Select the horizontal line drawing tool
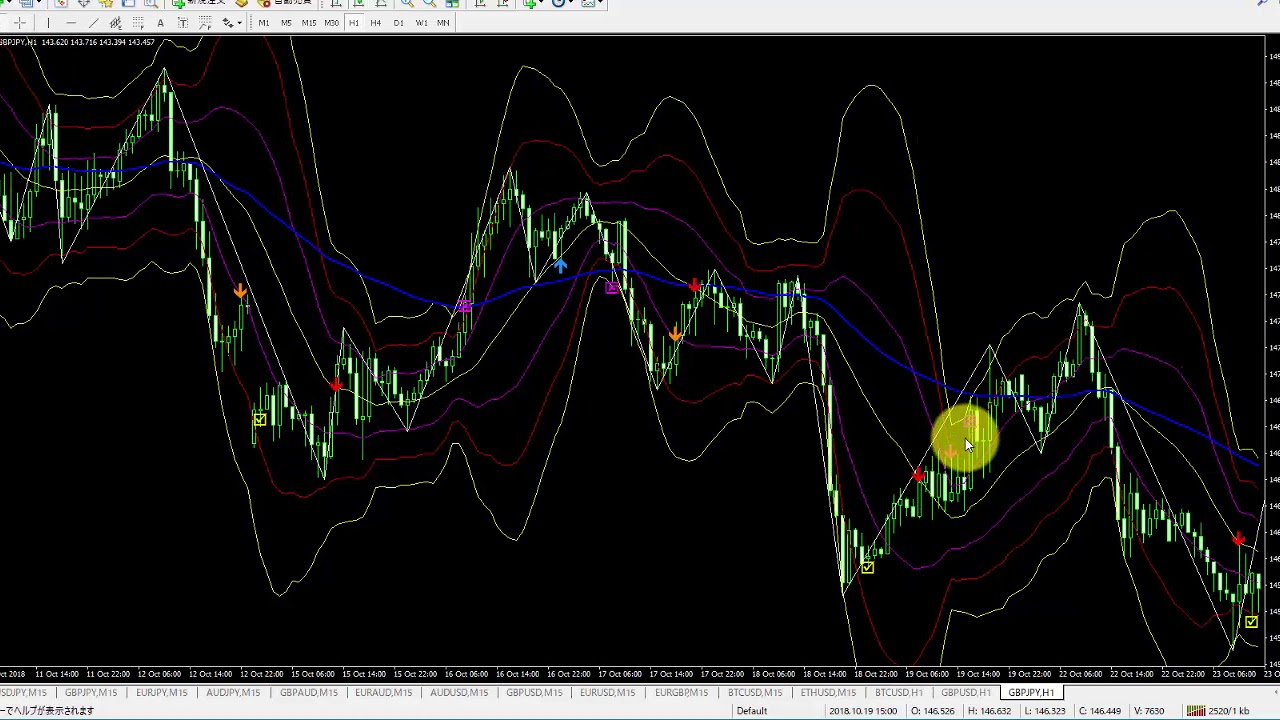This screenshot has height=720, width=1280. click(70, 23)
